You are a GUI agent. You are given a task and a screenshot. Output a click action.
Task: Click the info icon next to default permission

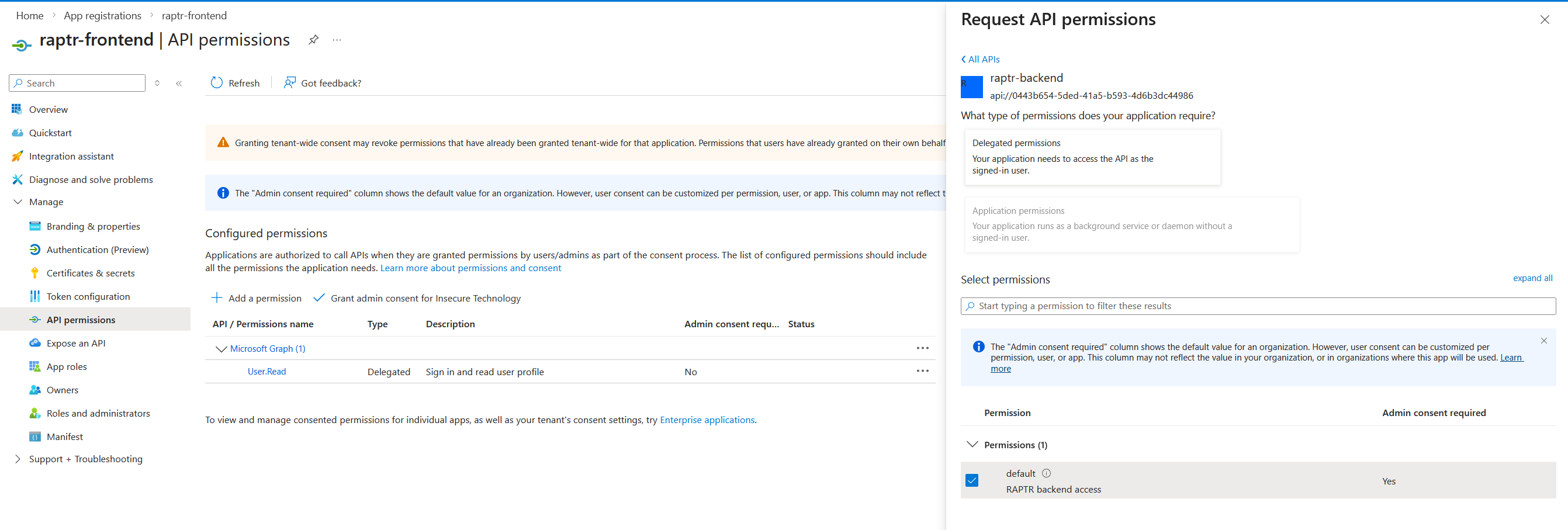(x=1046, y=473)
